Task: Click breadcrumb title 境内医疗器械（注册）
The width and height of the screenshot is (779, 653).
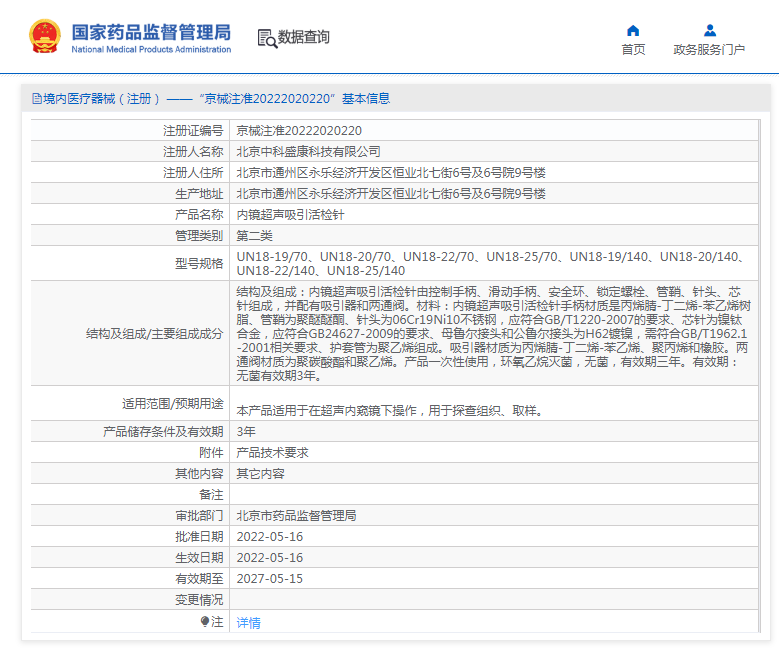Action: tap(101, 98)
